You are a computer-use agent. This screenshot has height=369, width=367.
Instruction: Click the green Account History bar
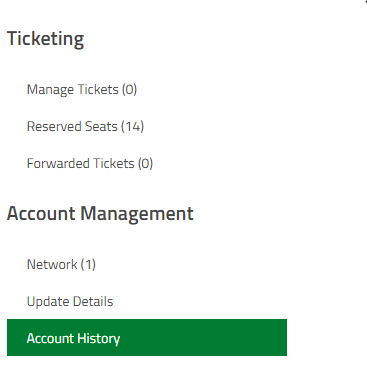(x=147, y=338)
